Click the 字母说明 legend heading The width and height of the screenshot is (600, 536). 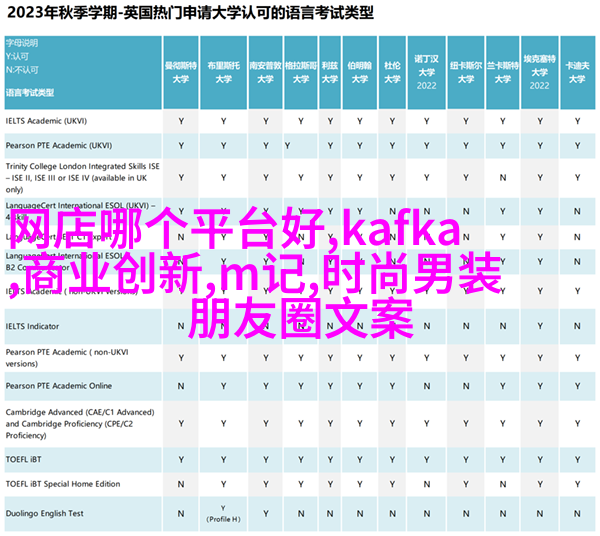[22, 43]
